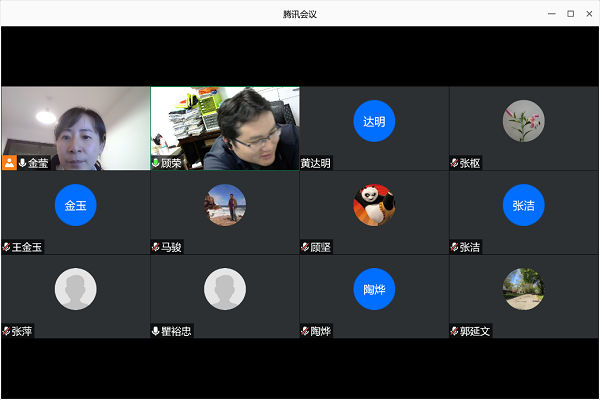600x400 pixels.
Task: Click the green active microphone icon for 顾荣
Action: [156, 163]
